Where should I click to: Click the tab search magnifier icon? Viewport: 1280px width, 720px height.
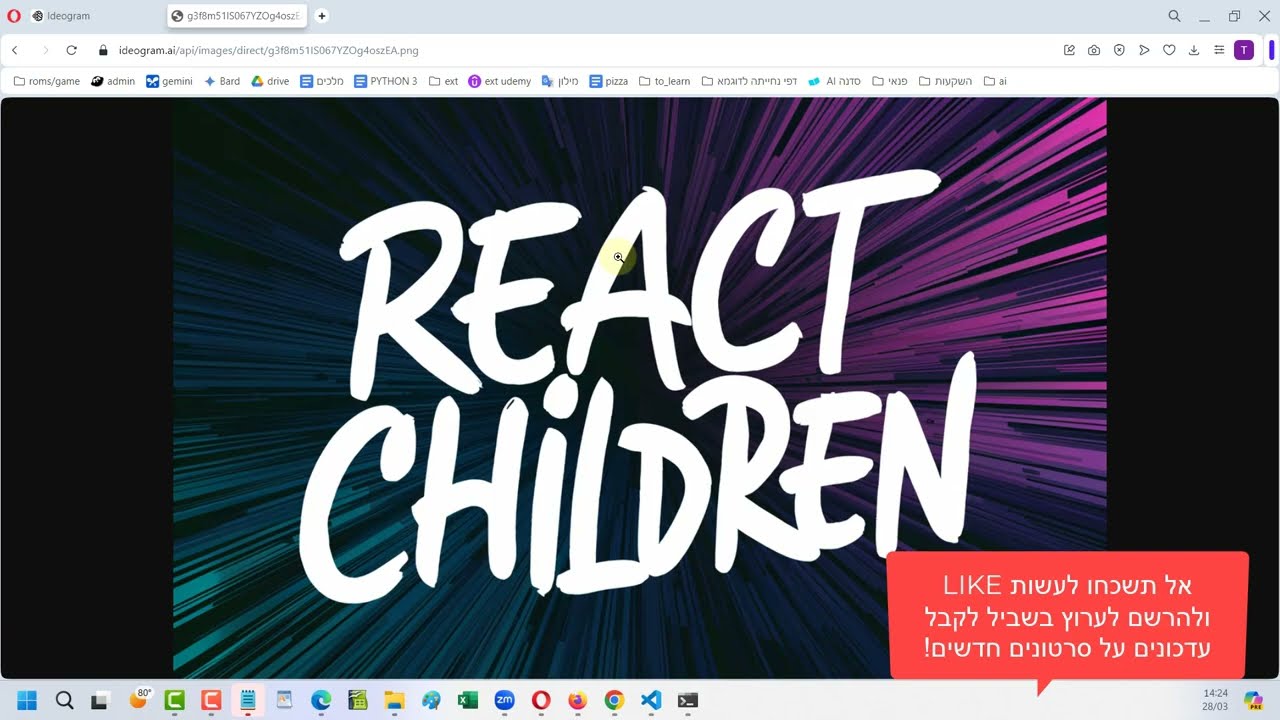pyautogui.click(x=1174, y=16)
